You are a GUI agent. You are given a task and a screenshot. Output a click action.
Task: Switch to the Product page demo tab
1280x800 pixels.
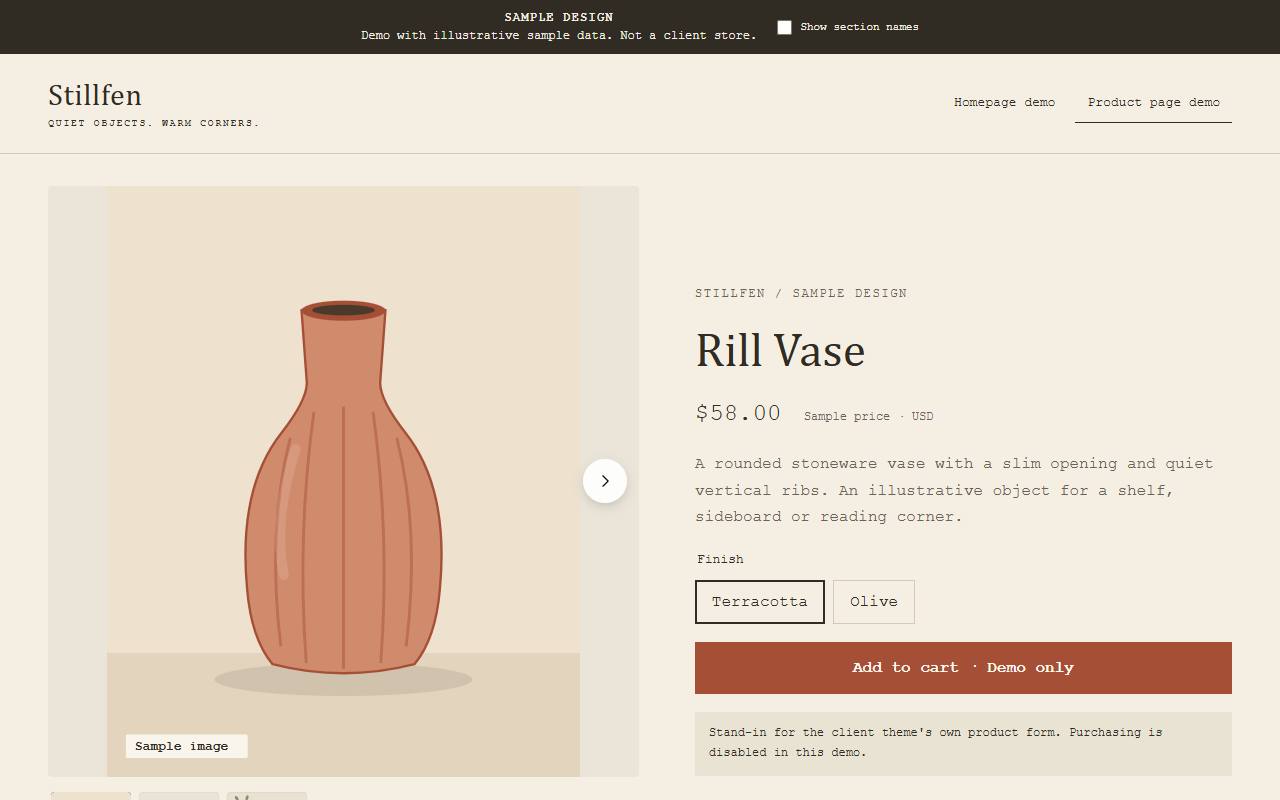tap(1154, 102)
